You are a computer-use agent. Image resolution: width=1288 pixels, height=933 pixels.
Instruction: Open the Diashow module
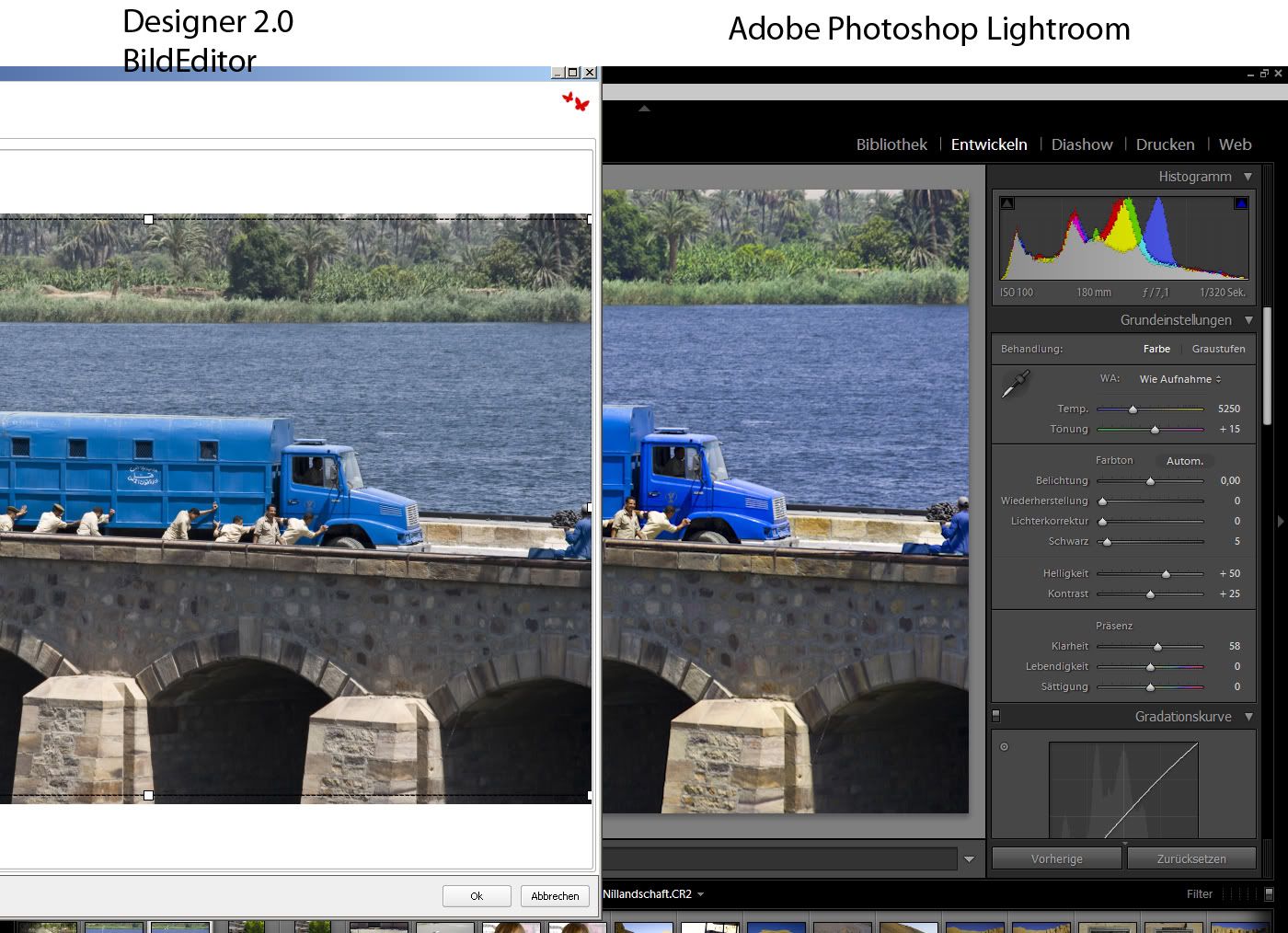pyautogui.click(x=1082, y=144)
